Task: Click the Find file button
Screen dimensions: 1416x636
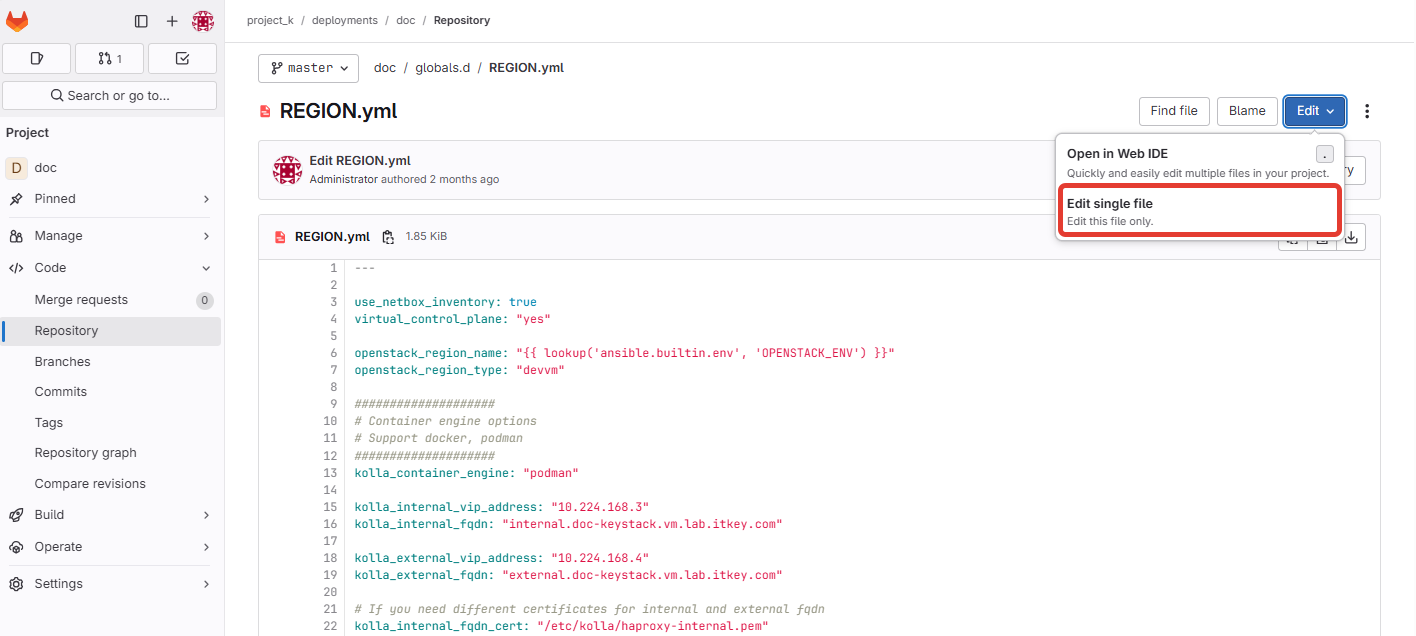Action: pos(1174,111)
